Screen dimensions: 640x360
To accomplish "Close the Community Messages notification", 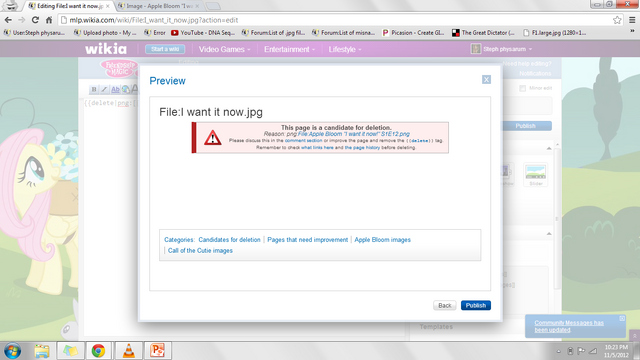I will click(622, 318).
